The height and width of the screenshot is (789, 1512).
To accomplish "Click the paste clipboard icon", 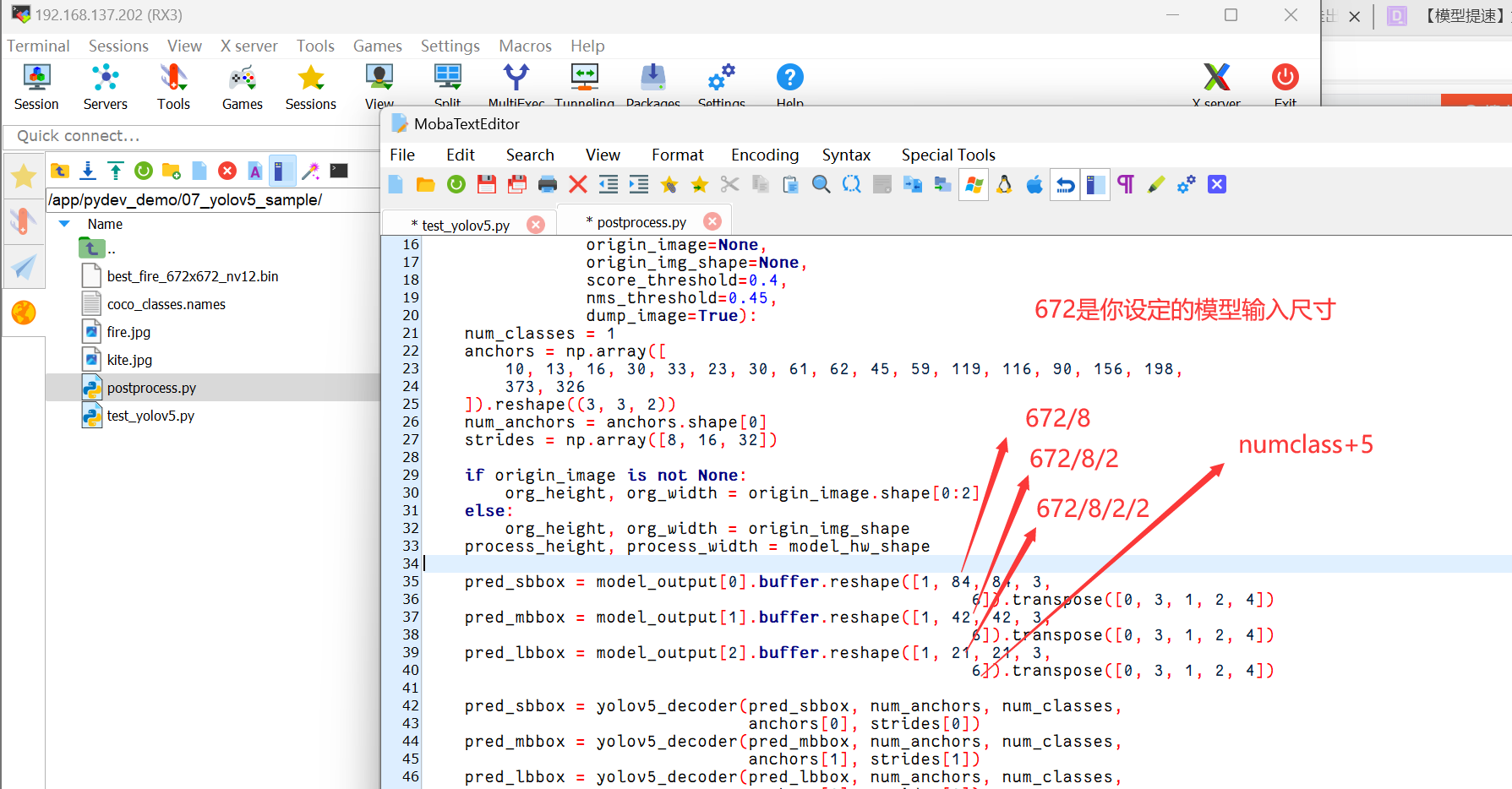I will [x=791, y=184].
